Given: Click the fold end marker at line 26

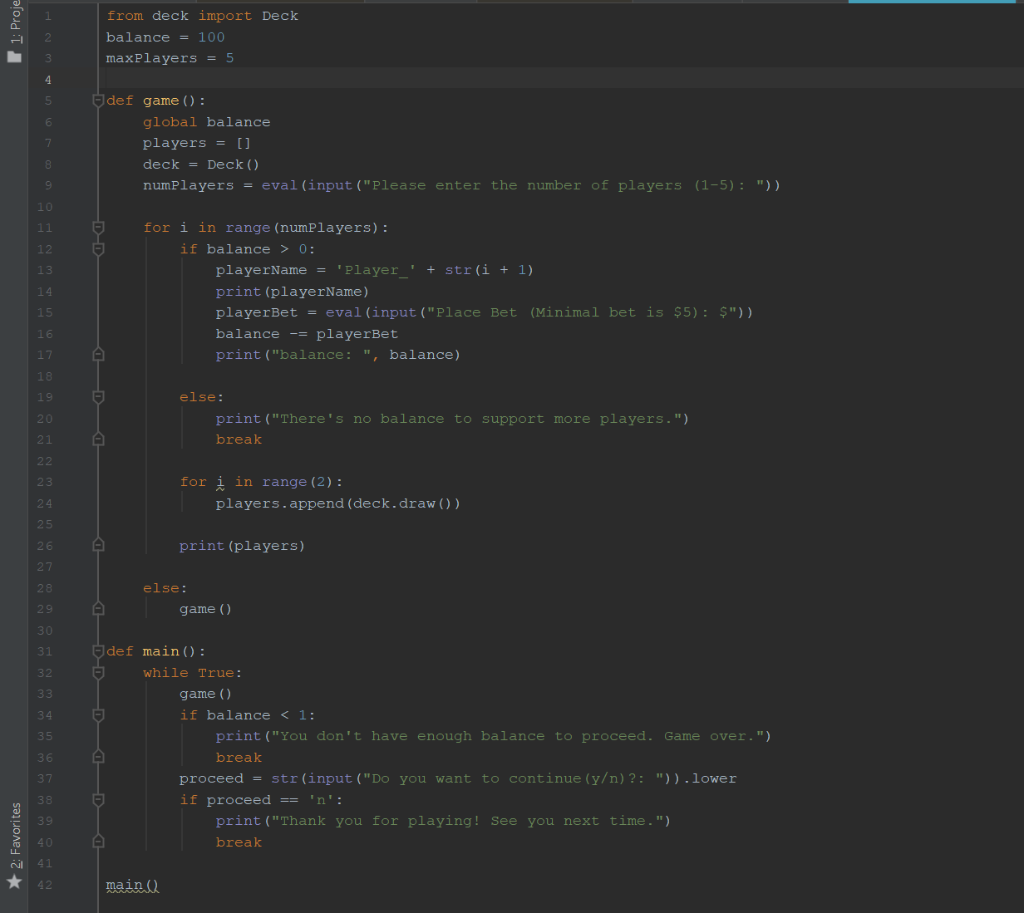Looking at the screenshot, I should (99, 545).
